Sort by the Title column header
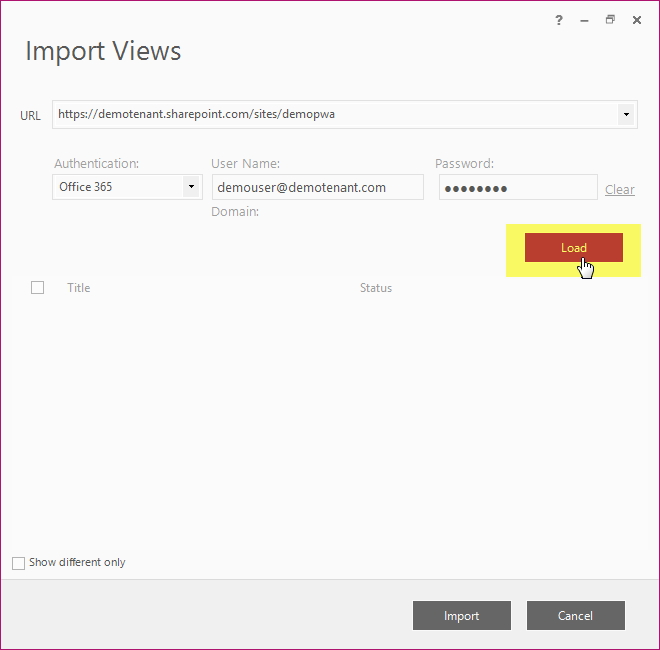Viewport: 660px width, 650px height. [79, 288]
